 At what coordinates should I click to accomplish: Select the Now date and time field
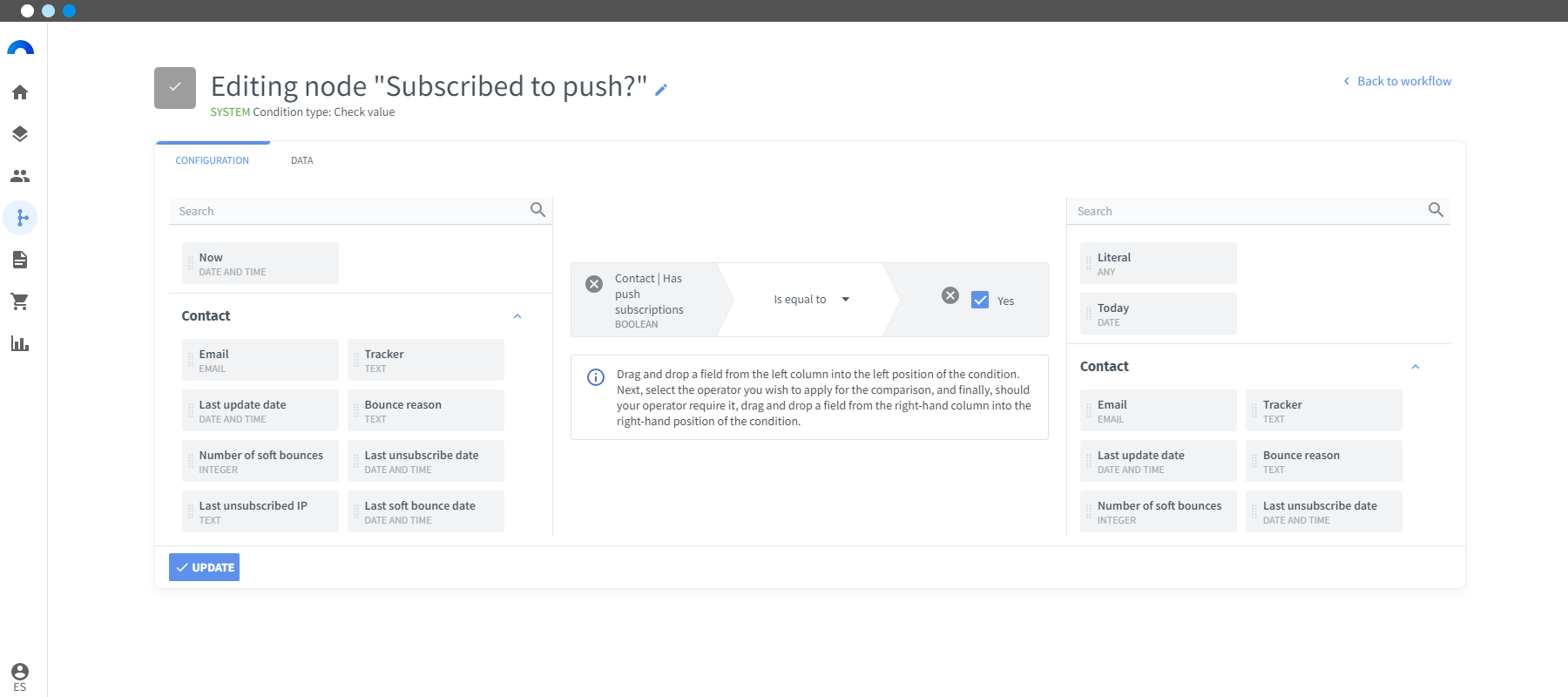[260, 263]
